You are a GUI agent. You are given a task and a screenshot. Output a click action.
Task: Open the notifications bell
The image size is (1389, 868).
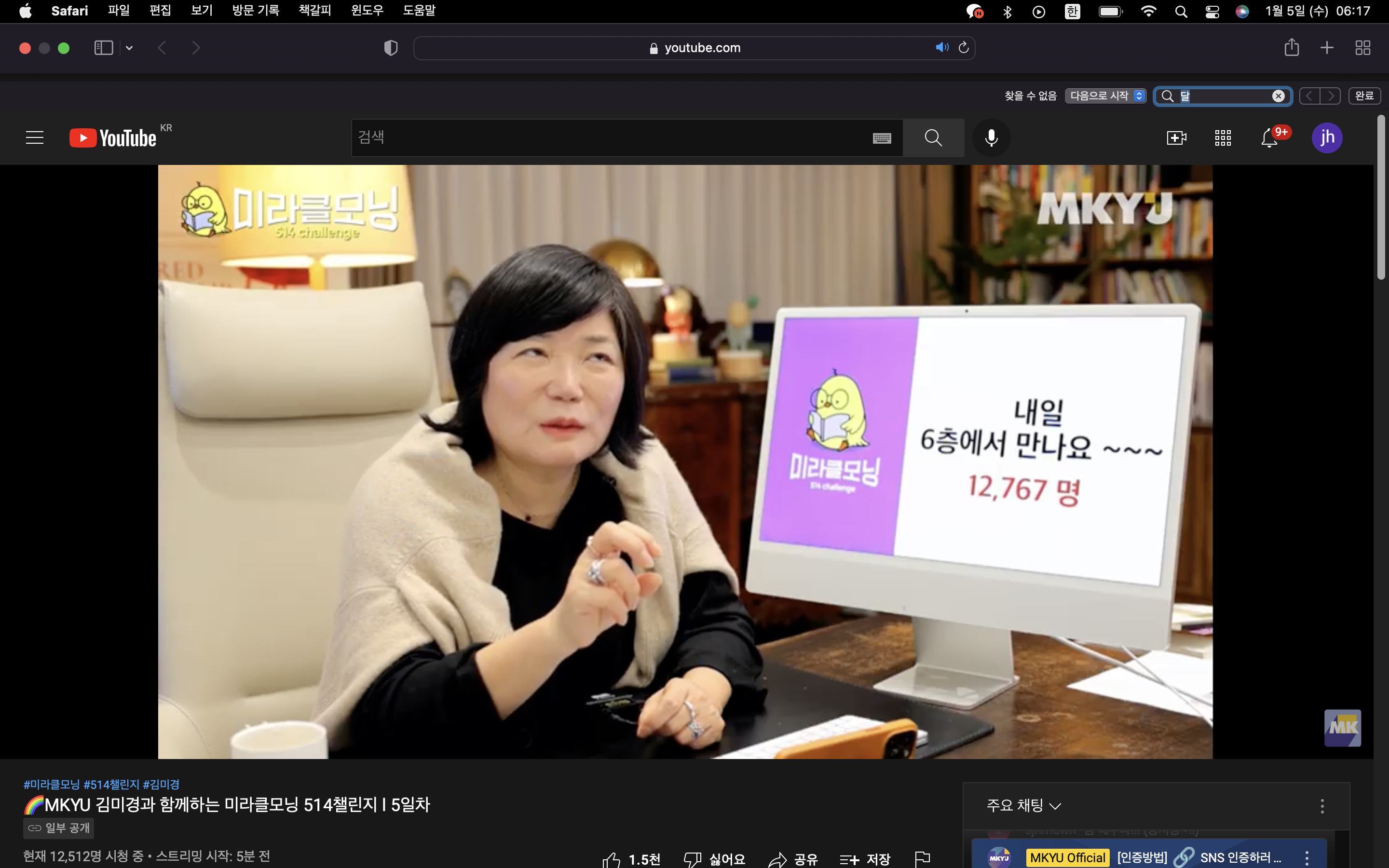(x=1269, y=138)
